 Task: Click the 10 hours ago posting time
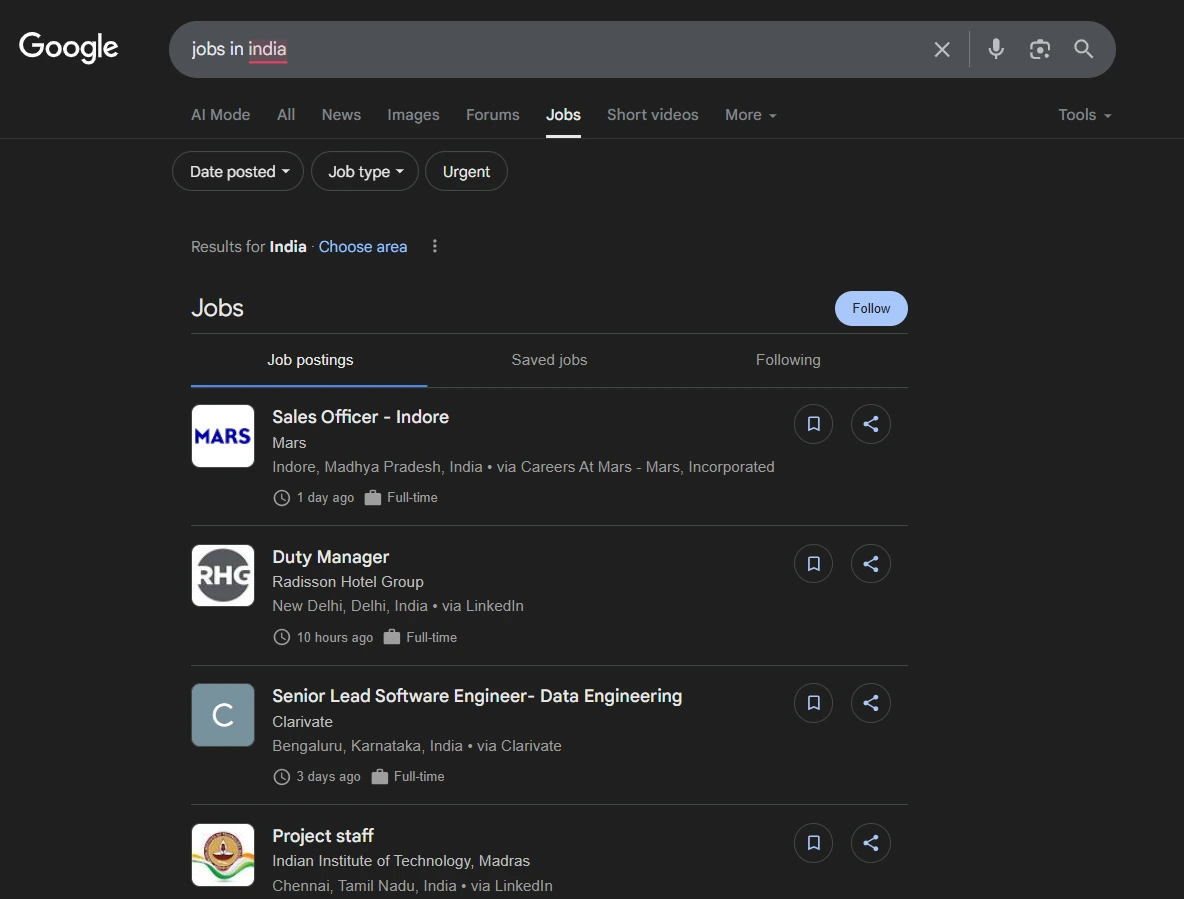335,637
